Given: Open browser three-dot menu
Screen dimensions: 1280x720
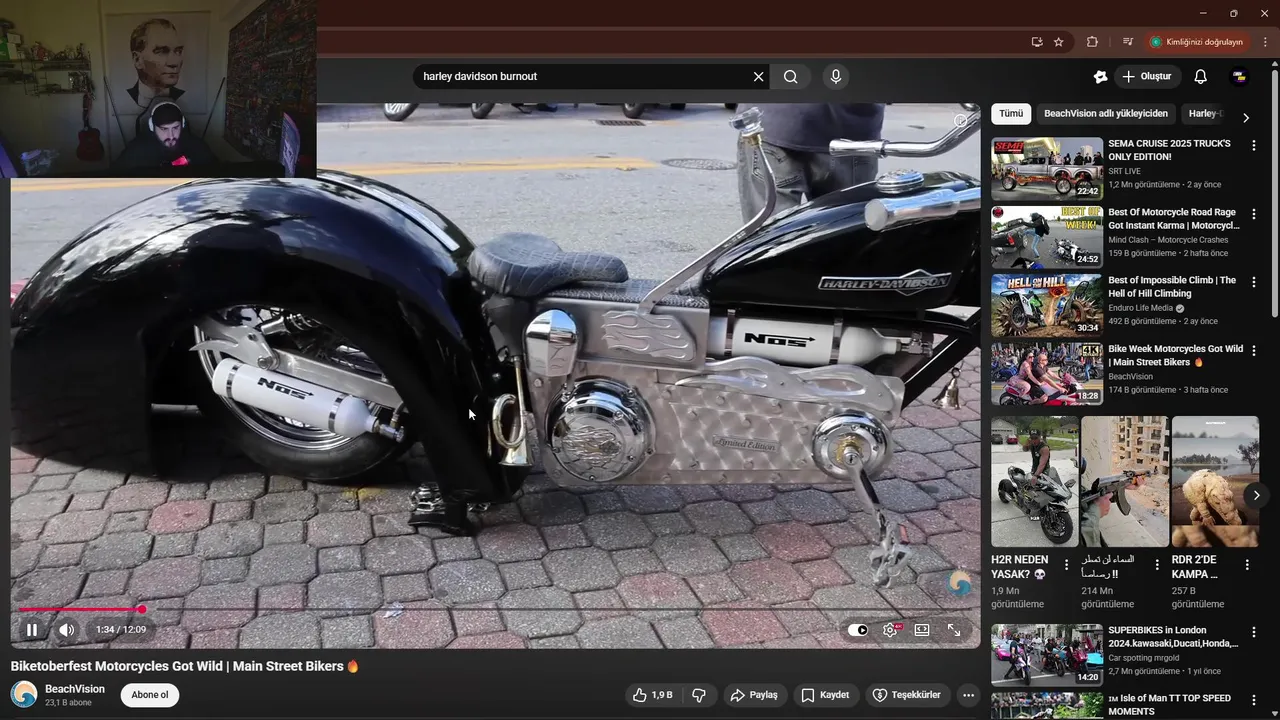Looking at the screenshot, I should click(1264, 42).
